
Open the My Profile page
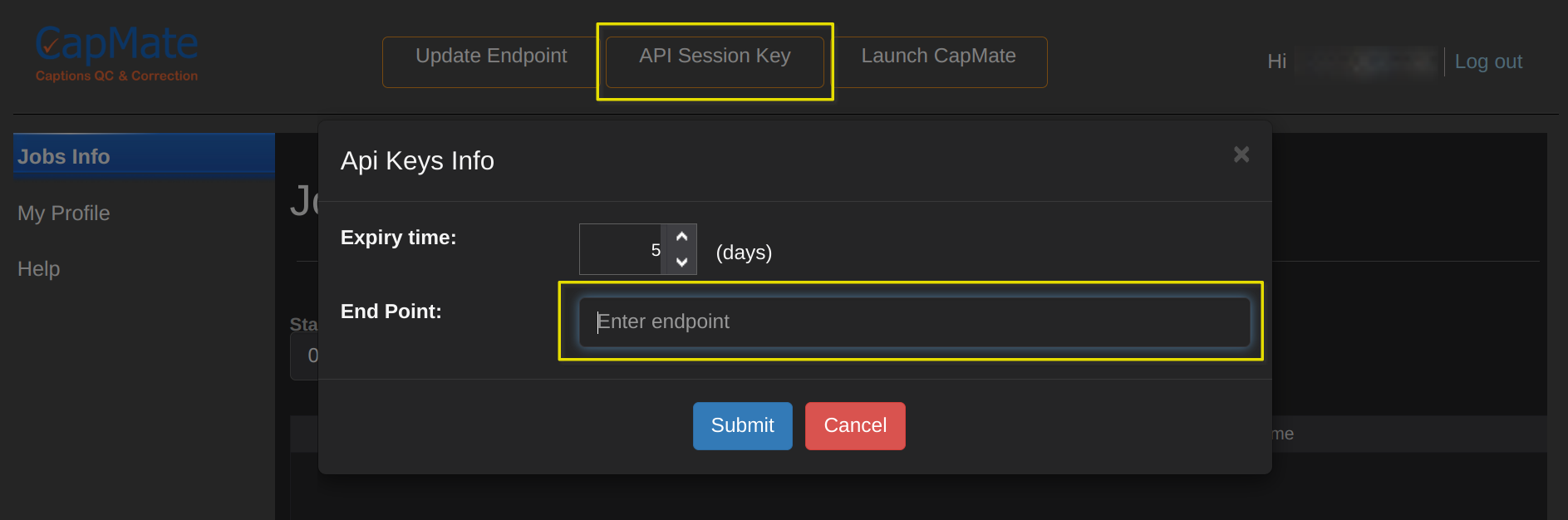click(64, 213)
